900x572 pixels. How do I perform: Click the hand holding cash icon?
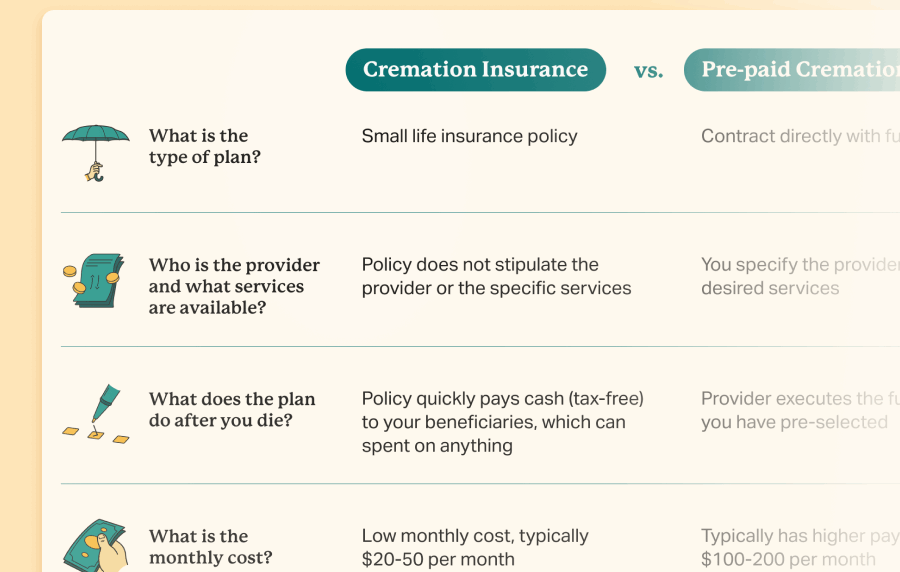pos(96,546)
